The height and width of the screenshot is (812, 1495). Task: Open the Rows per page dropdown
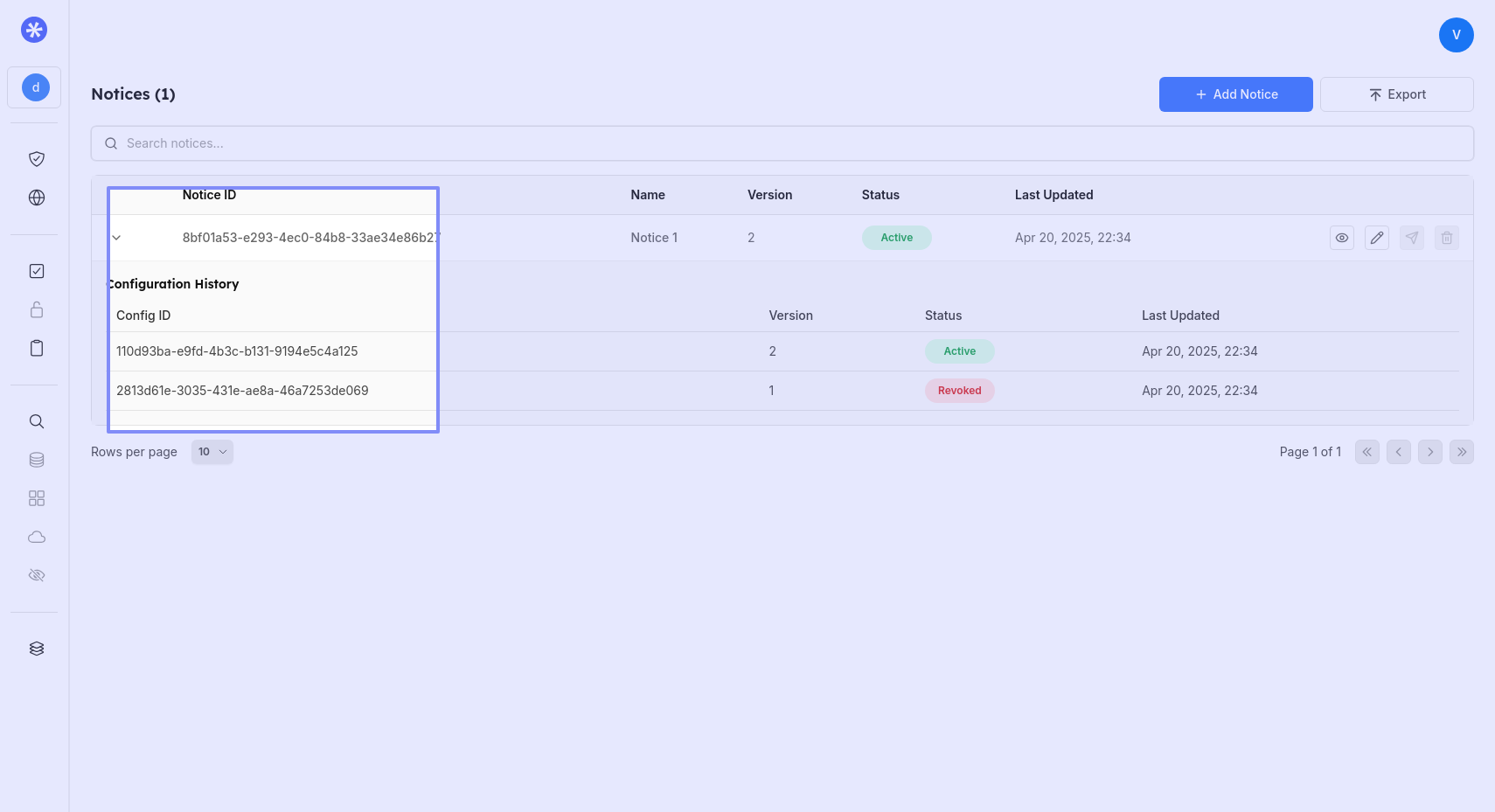click(x=212, y=452)
